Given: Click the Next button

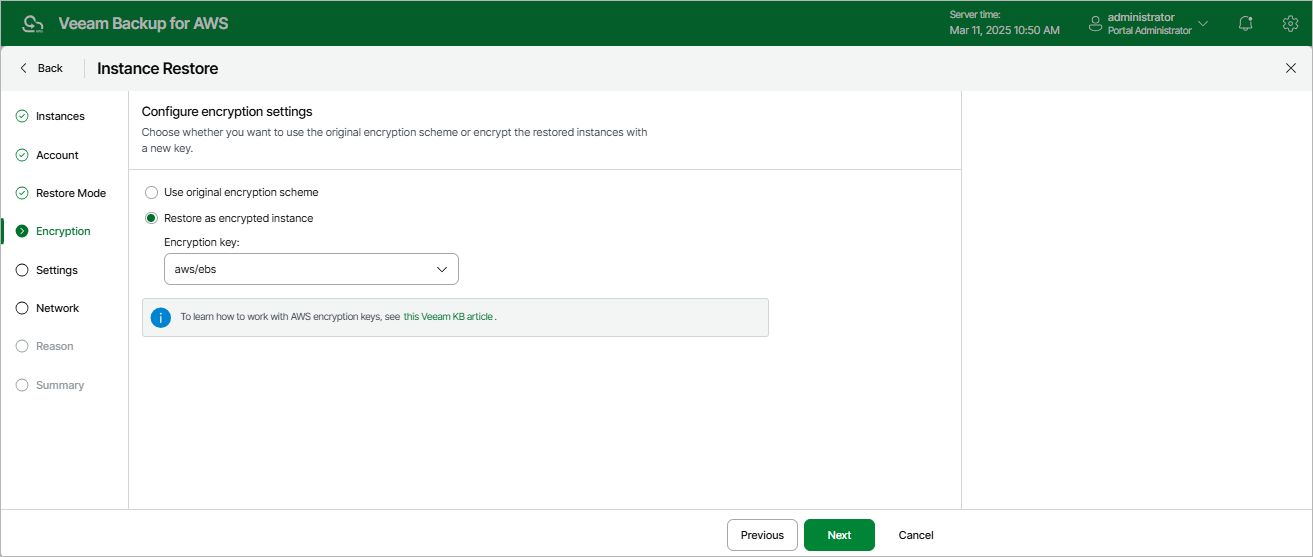Looking at the screenshot, I should click(x=839, y=535).
